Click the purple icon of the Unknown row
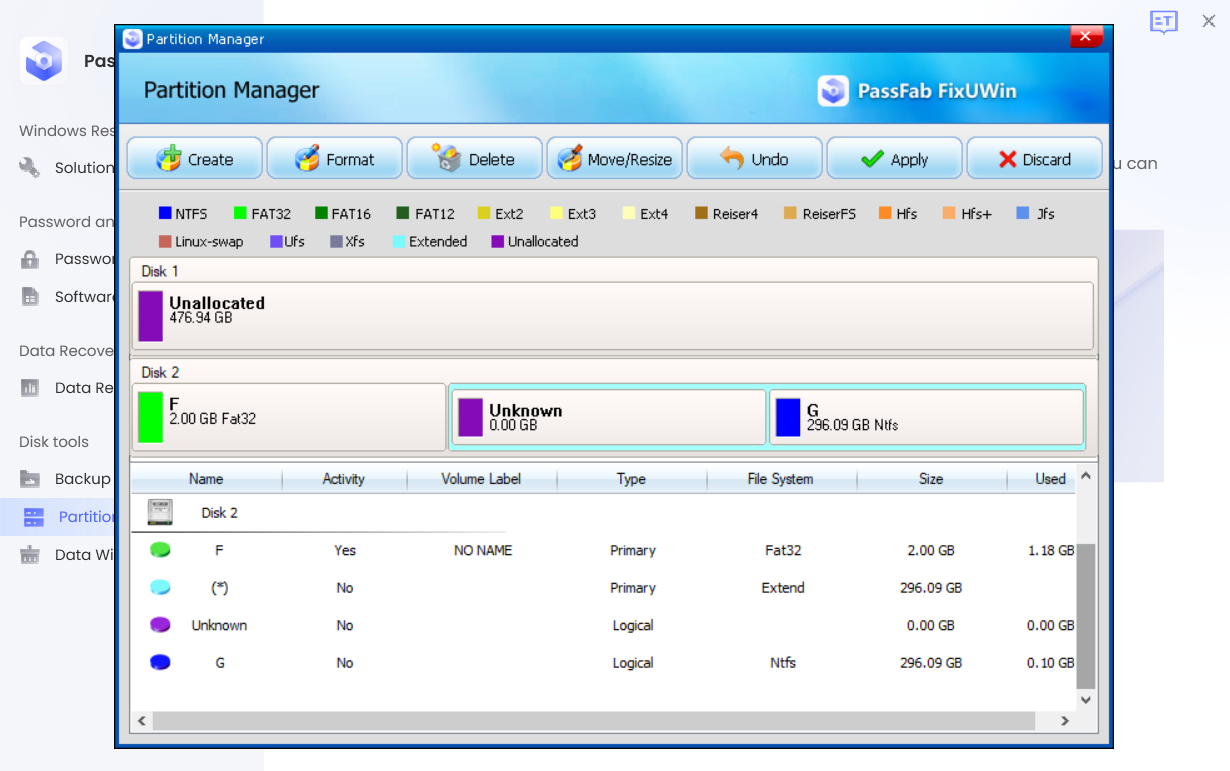This screenshot has width=1230, height=771. [x=160, y=625]
